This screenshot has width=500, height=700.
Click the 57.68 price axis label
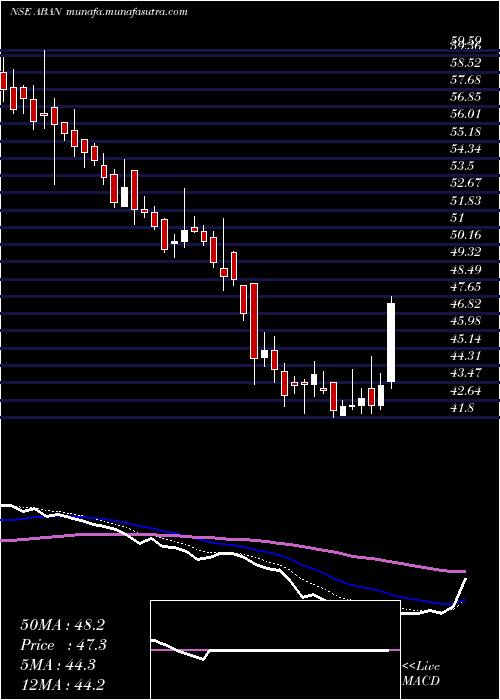tap(466, 80)
